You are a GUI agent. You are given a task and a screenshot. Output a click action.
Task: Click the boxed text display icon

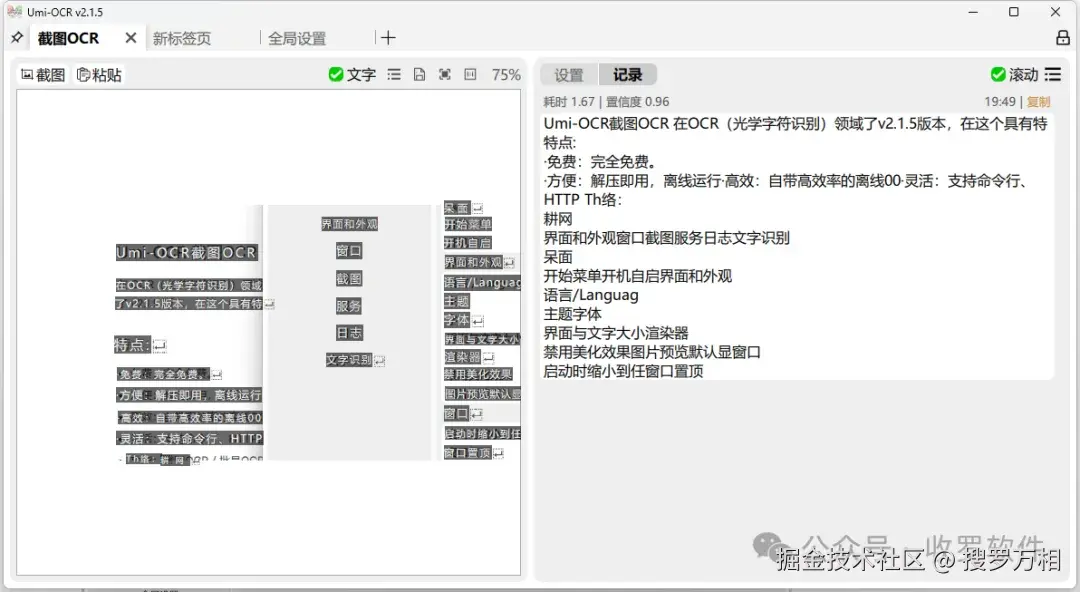(470, 73)
